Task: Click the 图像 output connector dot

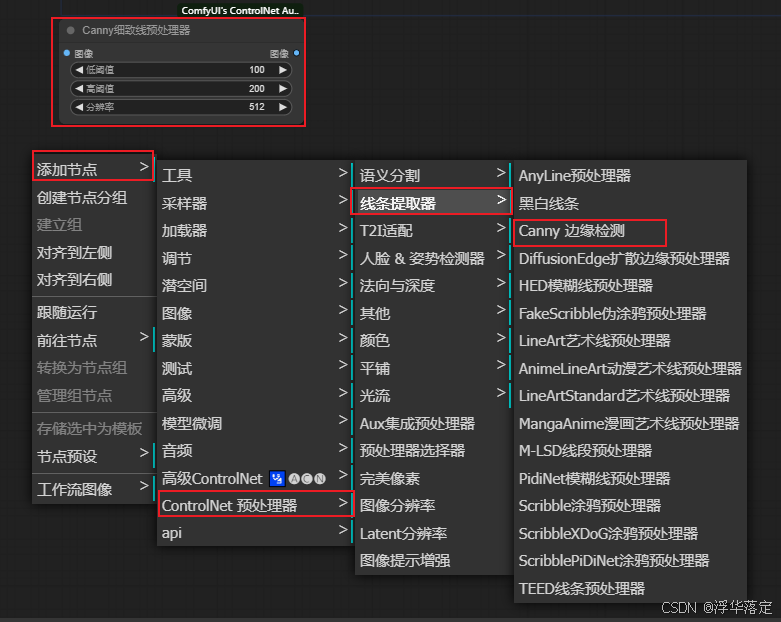Action: coord(296,53)
